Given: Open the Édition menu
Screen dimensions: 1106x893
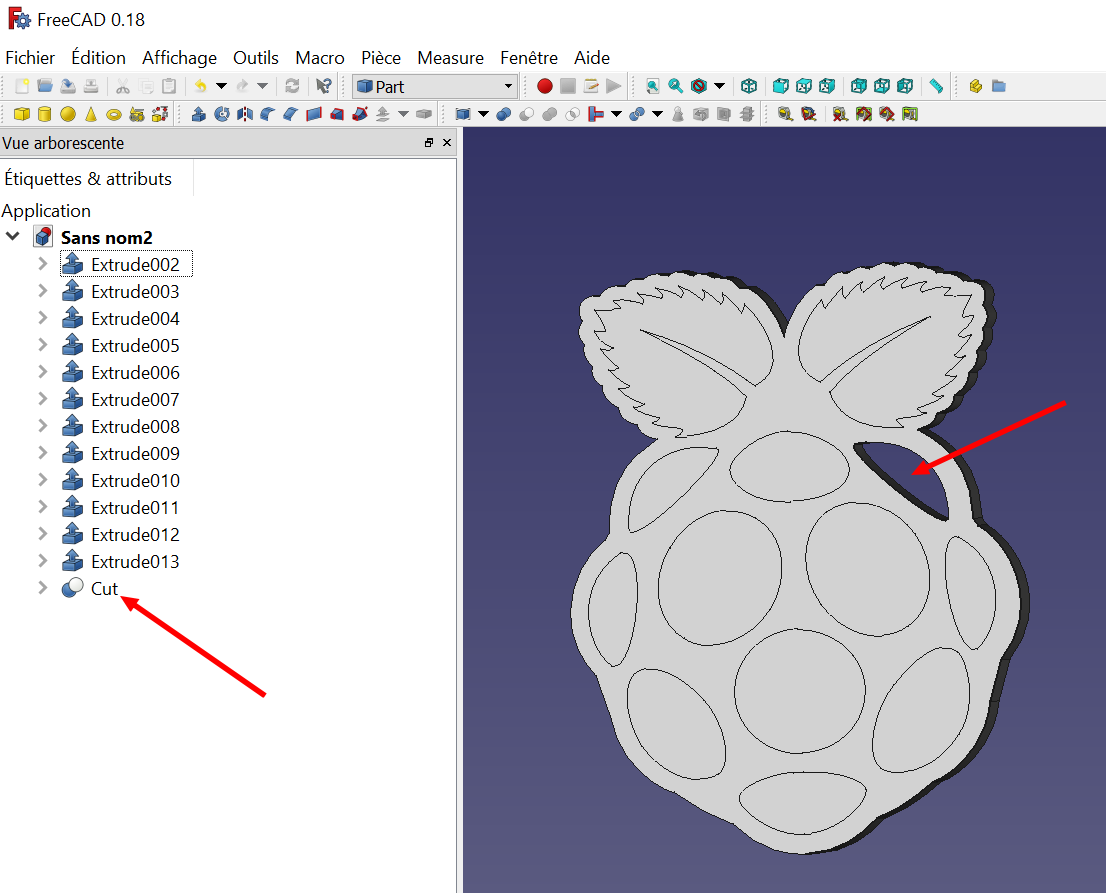Looking at the screenshot, I should tap(99, 58).
